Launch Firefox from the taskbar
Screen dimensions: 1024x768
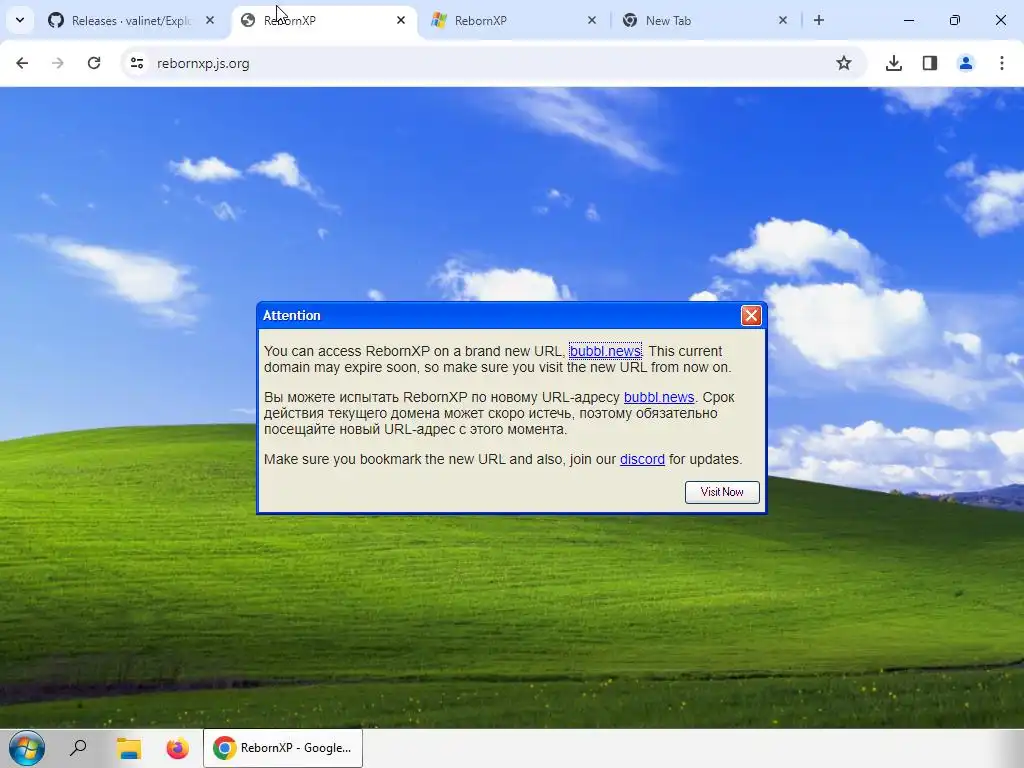(x=177, y=748)
